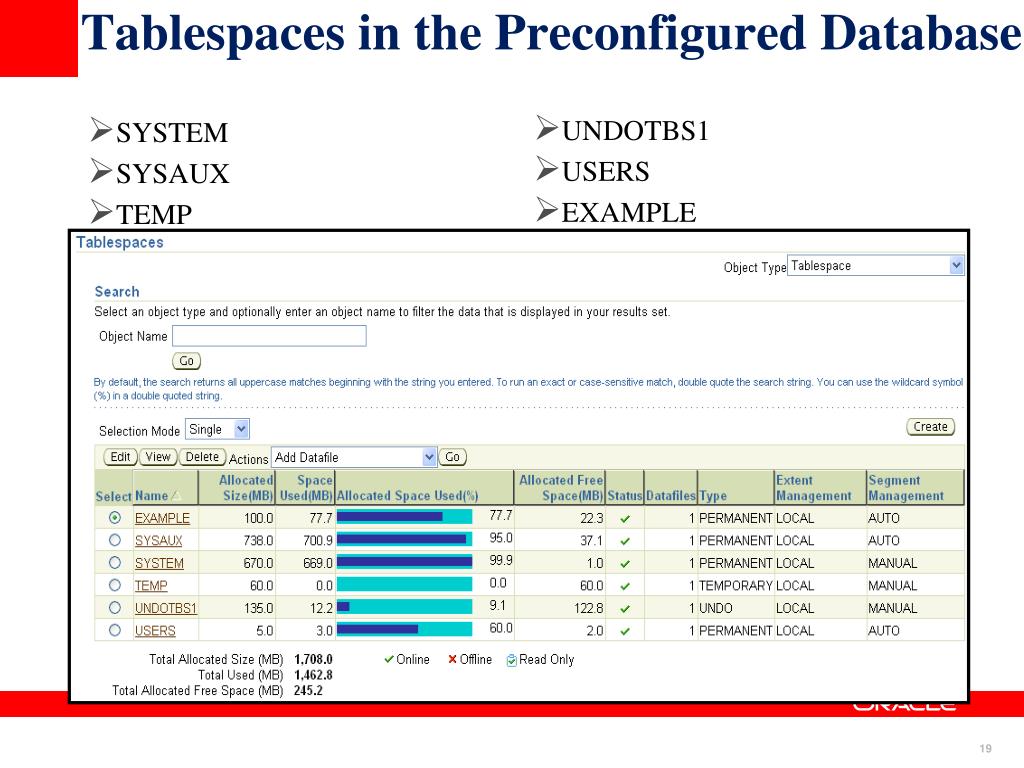Click the SYSTEM space used bar
The height and width of the screenshot is (768, 1024).
pyautogui.click(x=404, y=562)
